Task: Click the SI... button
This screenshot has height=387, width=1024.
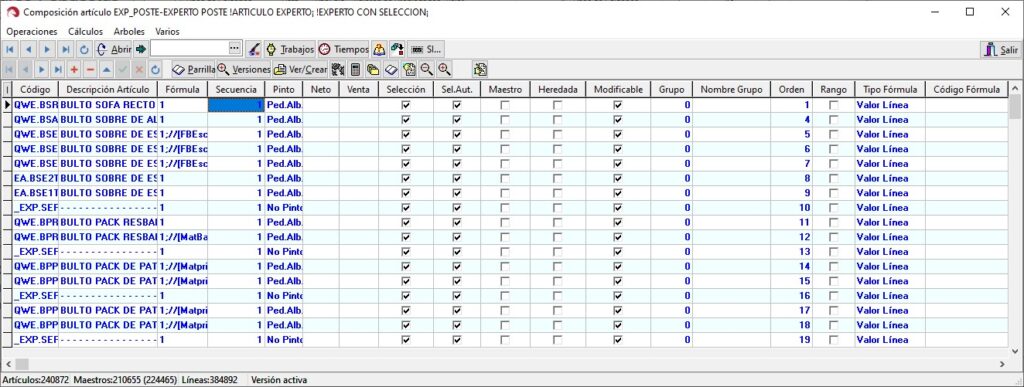Action: pos(426,49)
